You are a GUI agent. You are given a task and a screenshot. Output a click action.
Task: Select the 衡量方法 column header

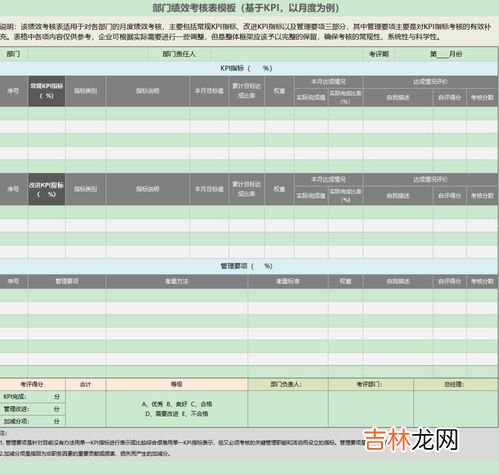coord(177,281)
